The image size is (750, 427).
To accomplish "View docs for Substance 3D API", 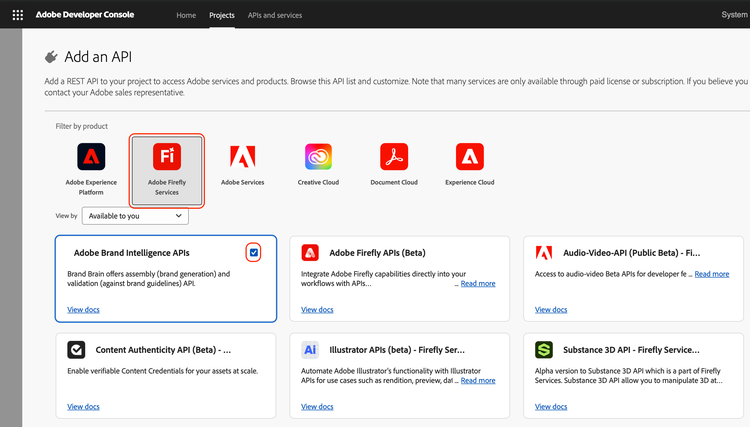I will pyautogui.click(x=551, y=406).
